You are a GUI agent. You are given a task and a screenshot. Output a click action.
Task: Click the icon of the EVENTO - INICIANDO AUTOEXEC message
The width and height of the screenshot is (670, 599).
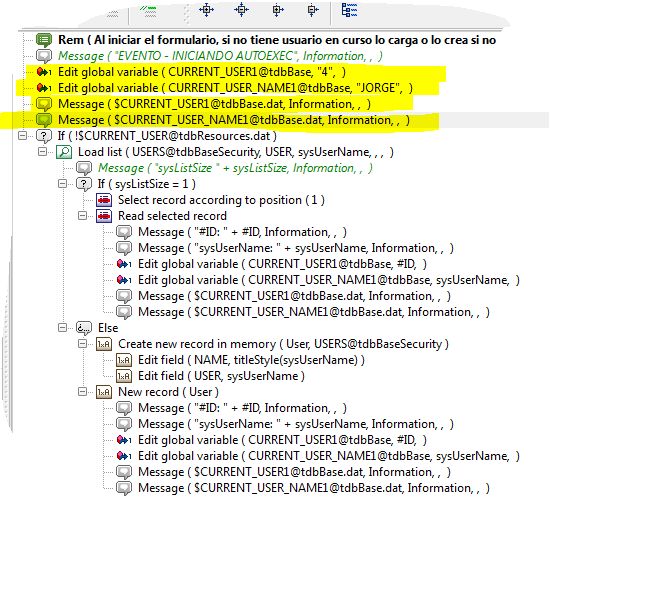click(x=44, y=56)
